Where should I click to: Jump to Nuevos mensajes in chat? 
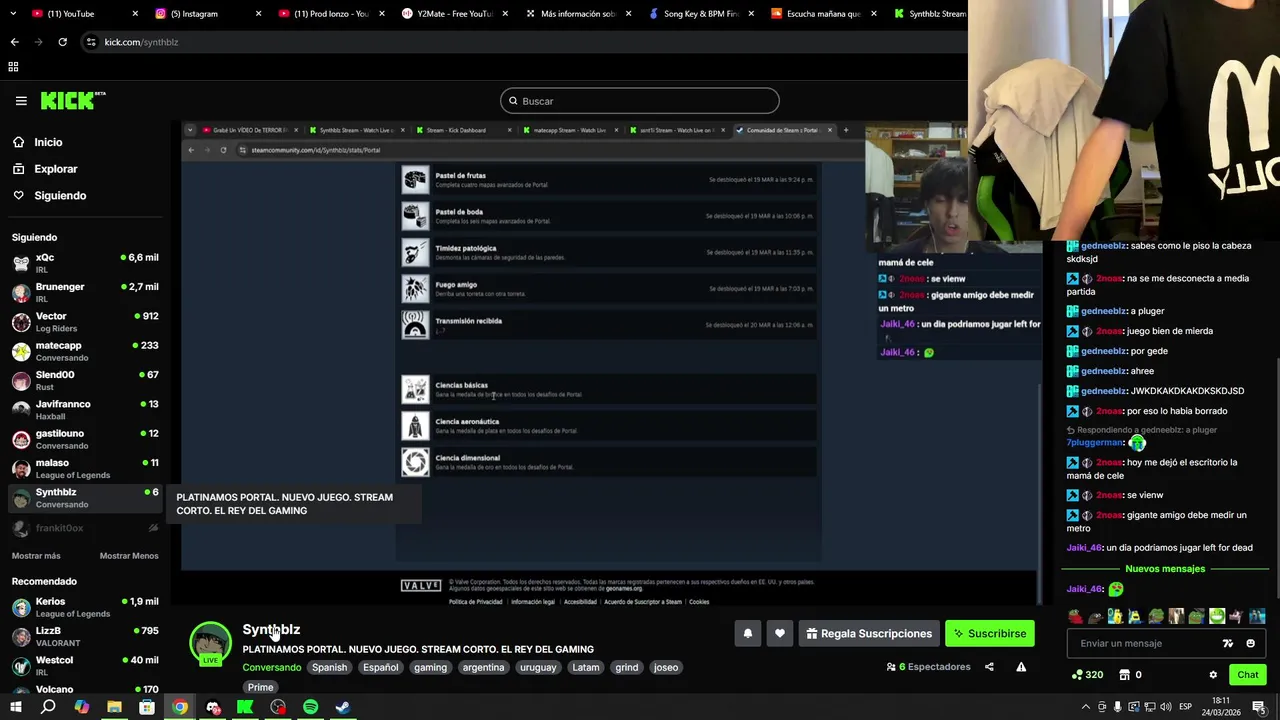tap(1165, 569)
